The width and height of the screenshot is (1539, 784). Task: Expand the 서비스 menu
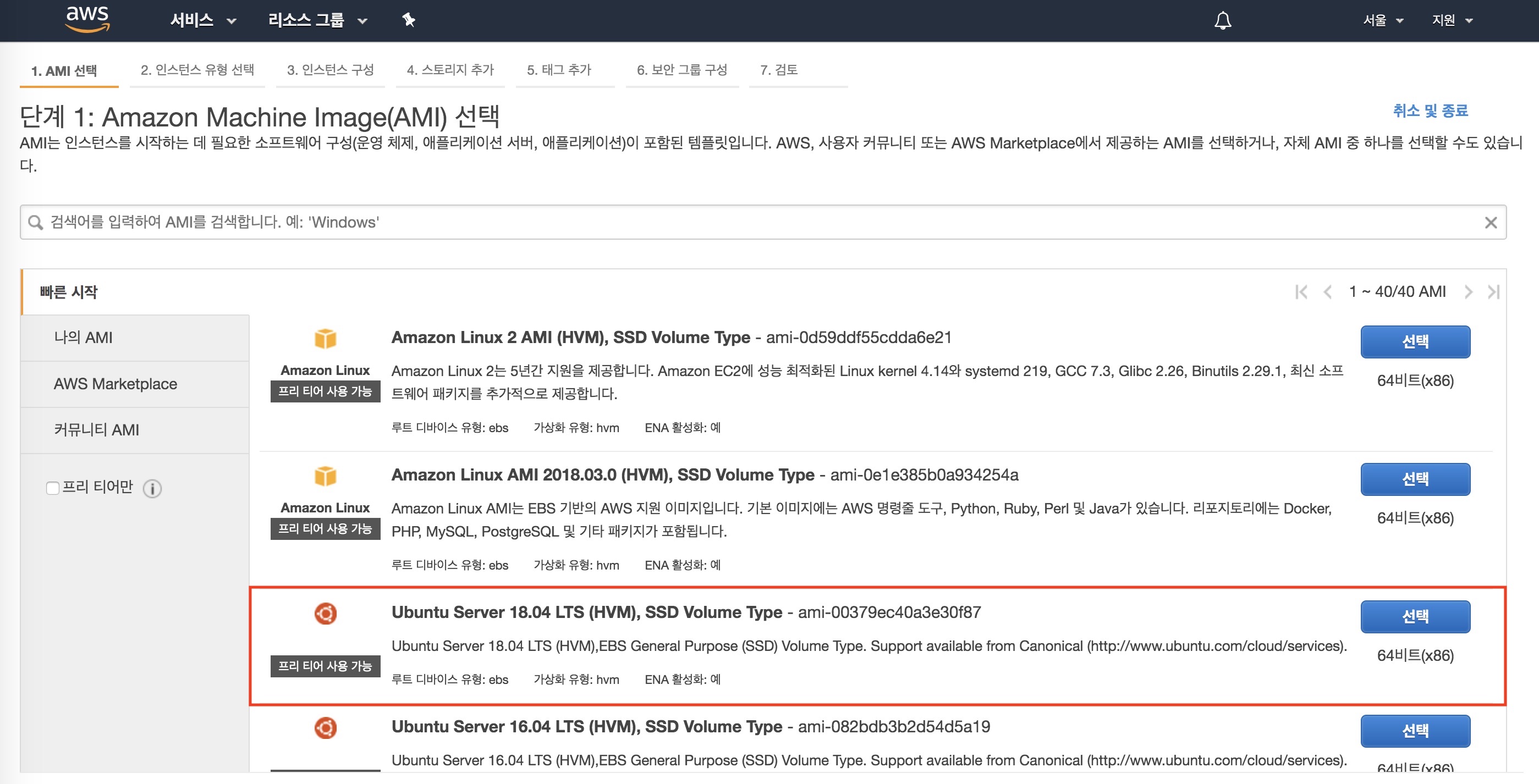pyautogui.click(x=203, y=20)
